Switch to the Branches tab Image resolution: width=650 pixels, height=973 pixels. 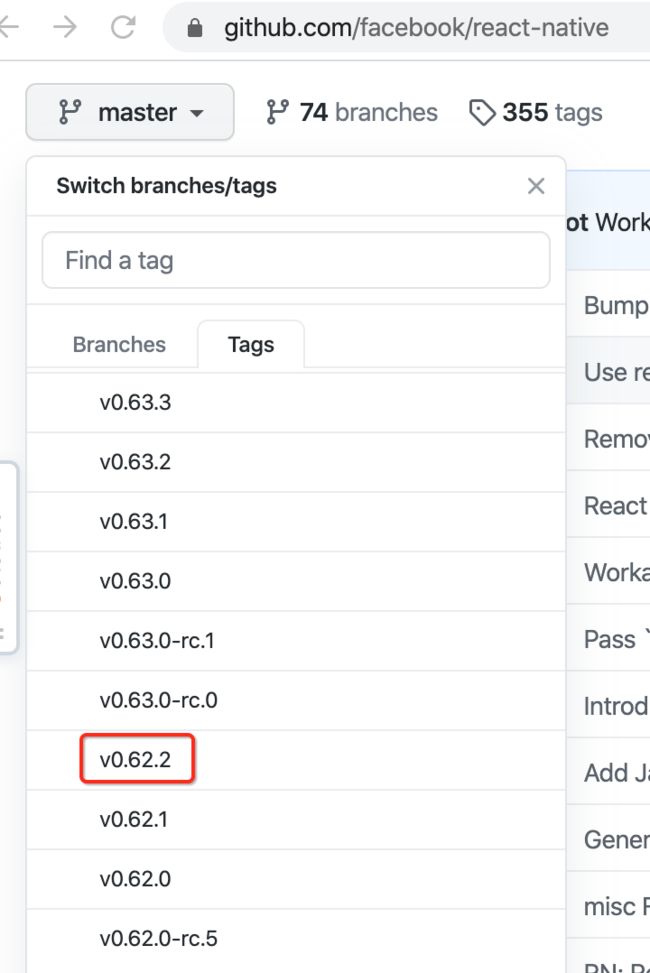coord(119,344)
